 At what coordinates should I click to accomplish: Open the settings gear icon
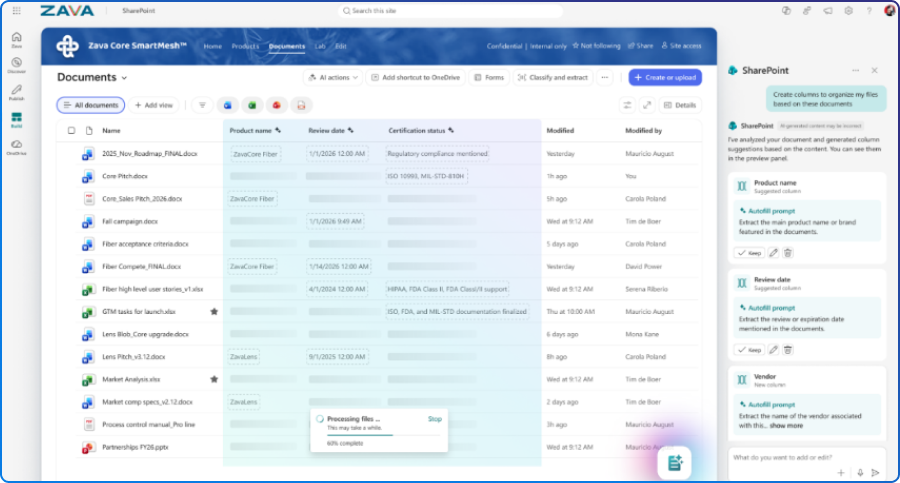[848, 10]
